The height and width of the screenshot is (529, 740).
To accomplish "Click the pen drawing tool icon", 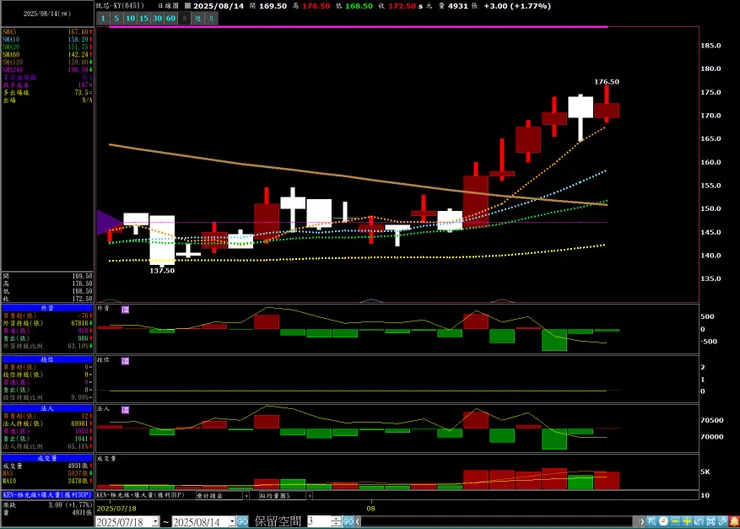I will coord(722,521).
